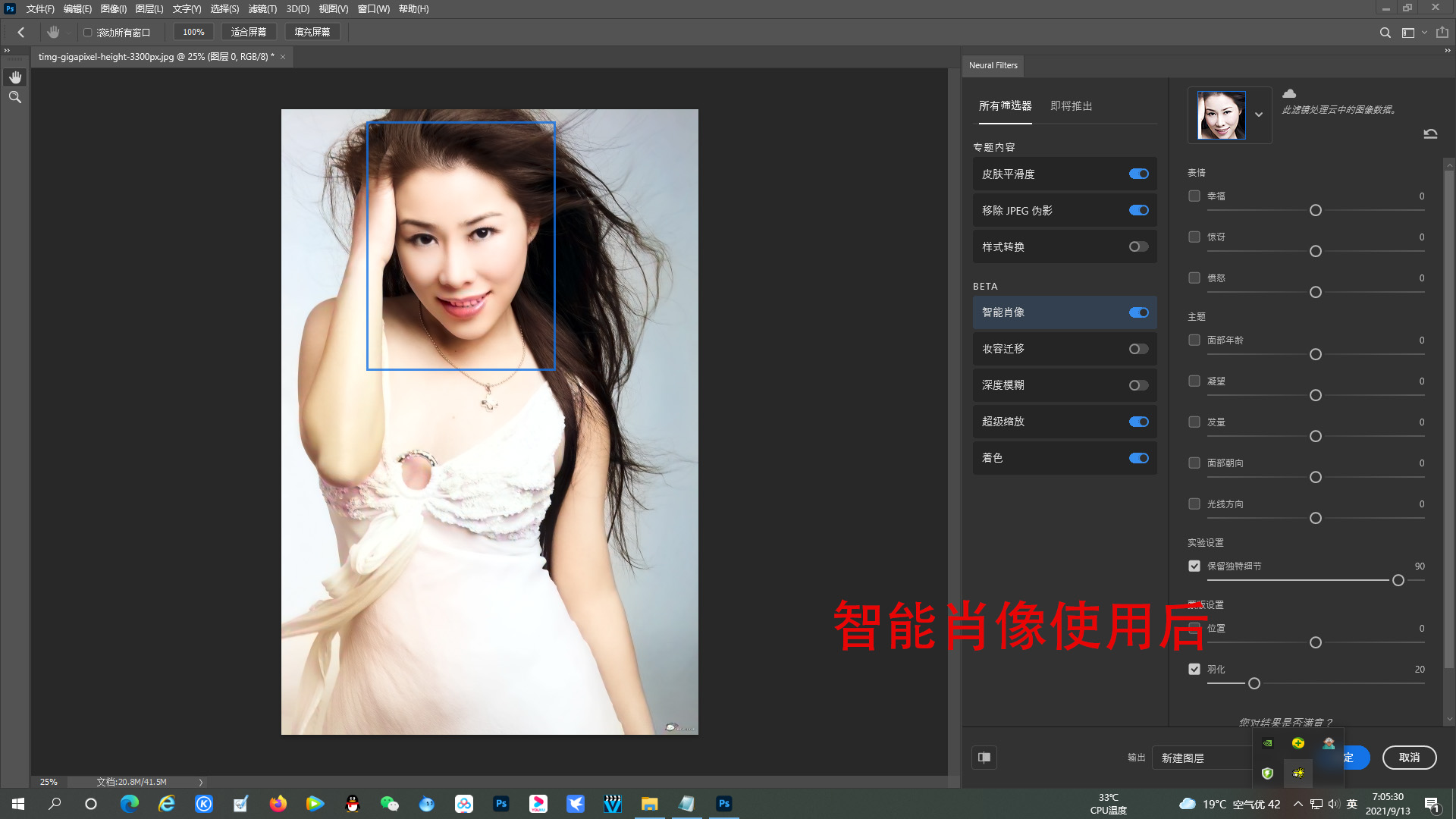Launch Firefox from the taskbar
Screen dimensions: 1456x819
pyautogui.click(x=278, y=804)
